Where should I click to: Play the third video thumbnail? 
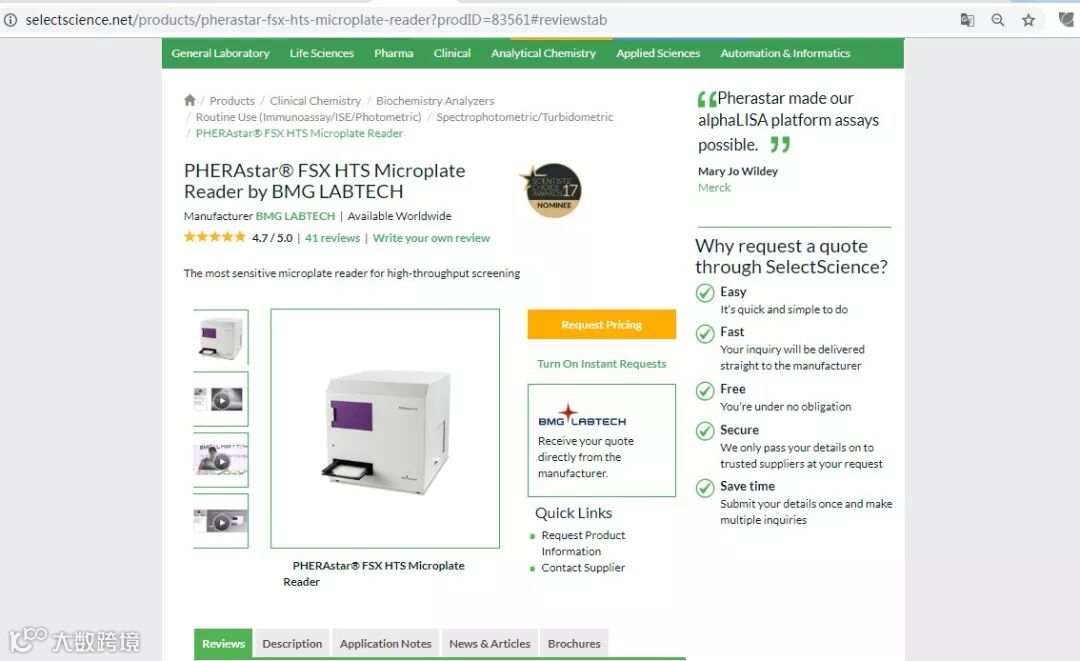coord(220,460)
